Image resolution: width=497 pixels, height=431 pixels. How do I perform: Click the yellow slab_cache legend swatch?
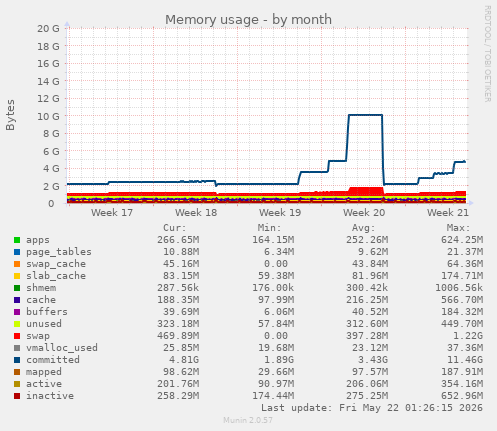coord(17,276)
